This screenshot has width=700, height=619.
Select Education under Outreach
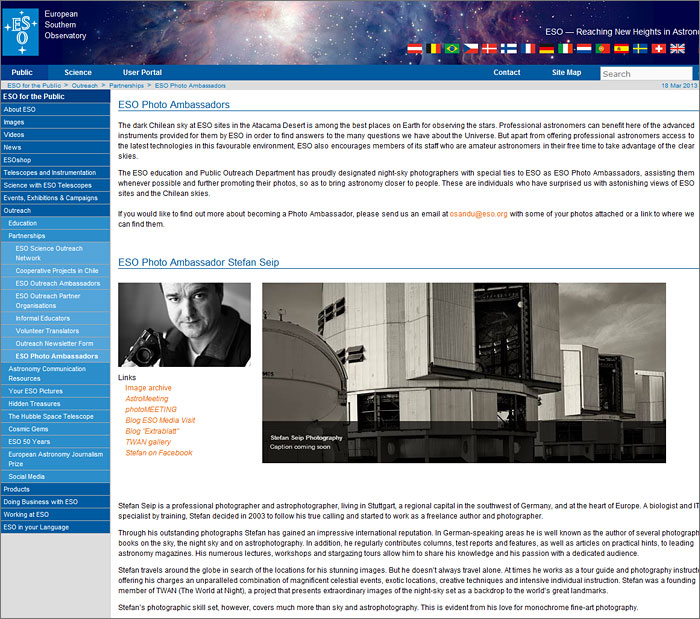[55, 223]
